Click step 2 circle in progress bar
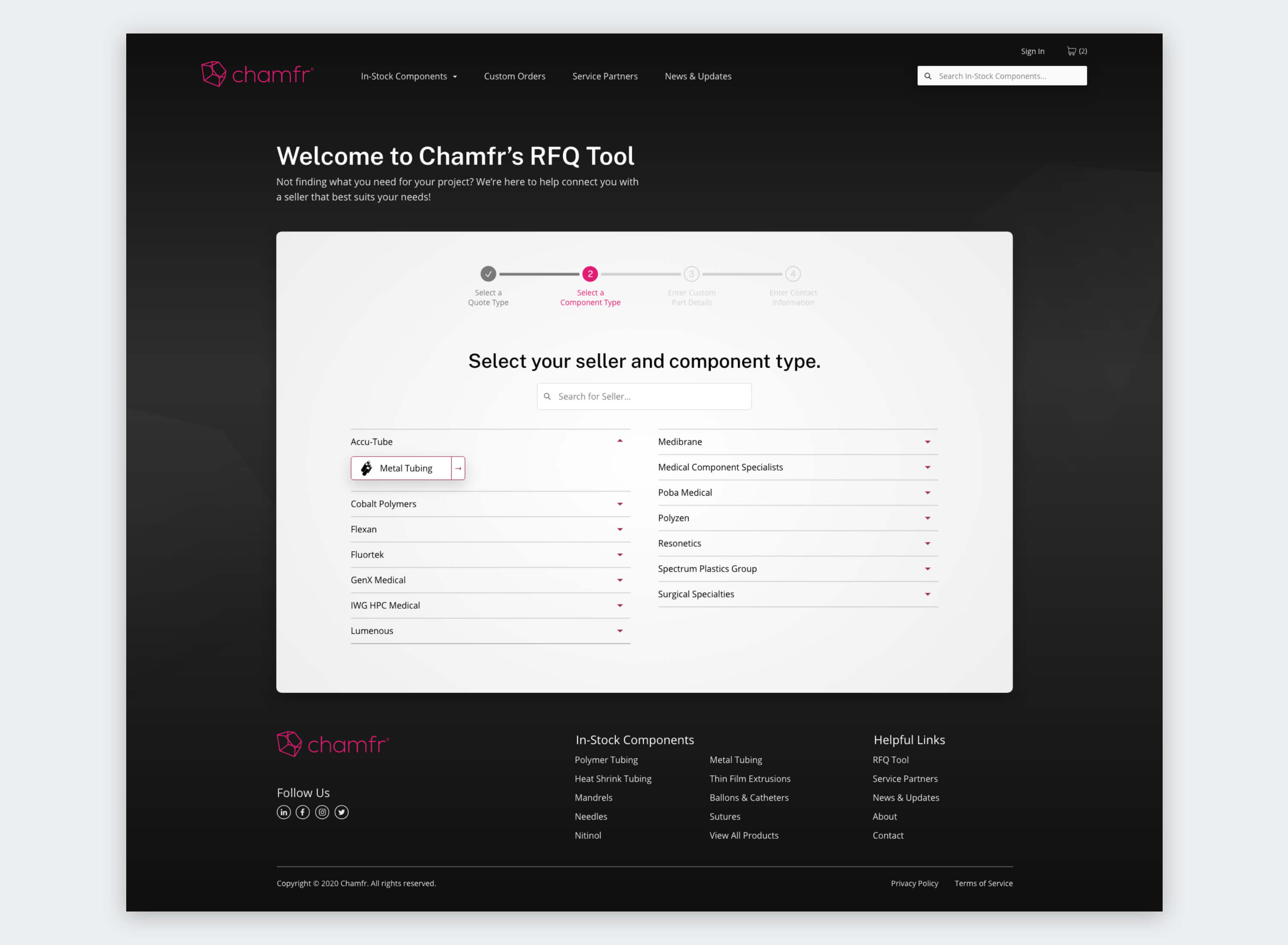Viewport: 1288px width, 945px height. coord(590,274)
